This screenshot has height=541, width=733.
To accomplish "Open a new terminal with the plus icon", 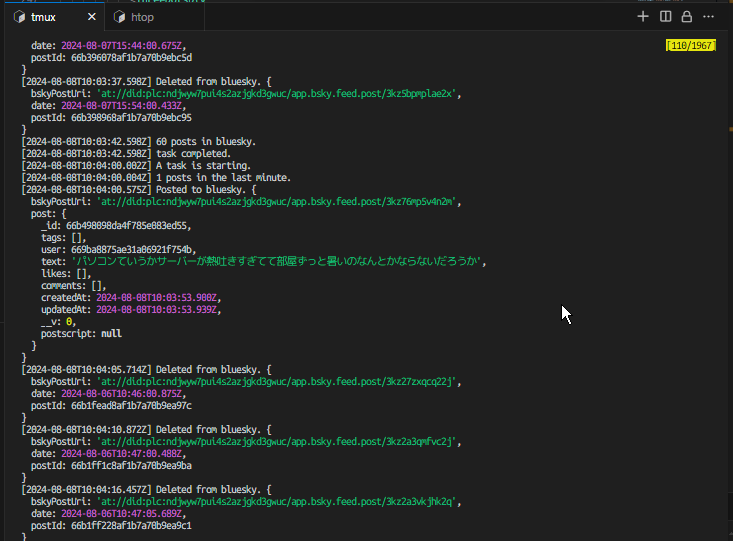I will point(643,17).
